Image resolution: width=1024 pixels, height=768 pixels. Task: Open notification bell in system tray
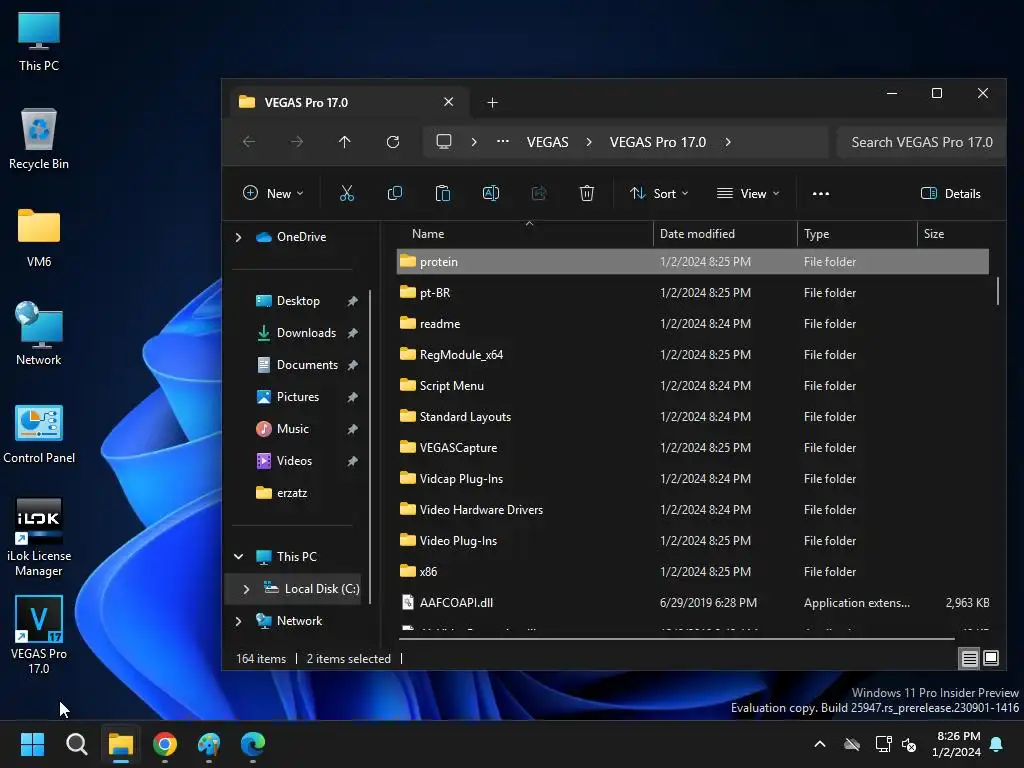click(997, 744)
